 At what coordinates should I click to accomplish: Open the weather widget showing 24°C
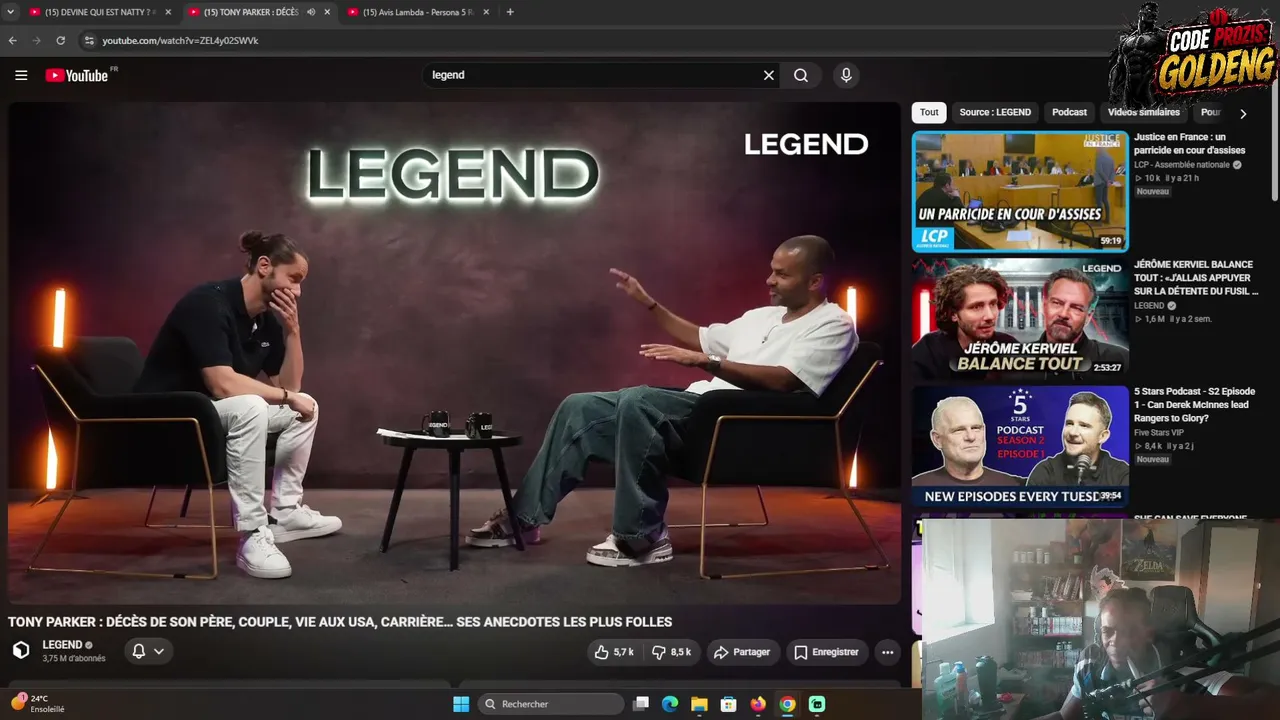(x=38, y=703)
